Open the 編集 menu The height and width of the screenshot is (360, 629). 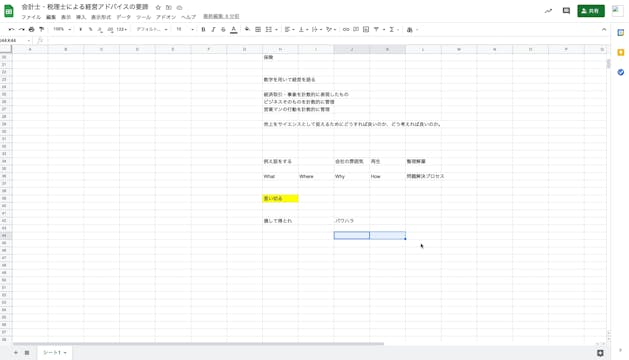[51, 17]
